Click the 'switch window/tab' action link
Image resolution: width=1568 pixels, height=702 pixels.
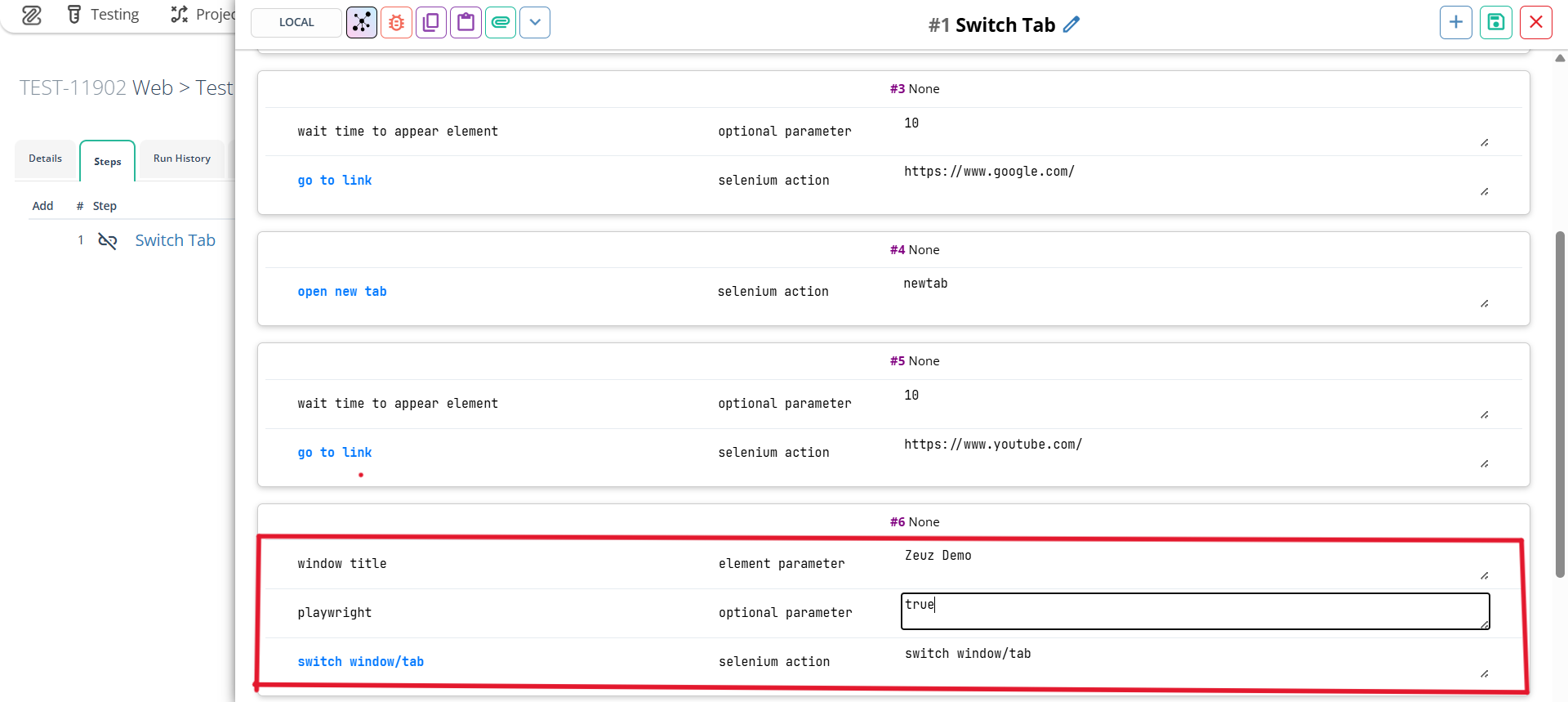tap(360, 662)
